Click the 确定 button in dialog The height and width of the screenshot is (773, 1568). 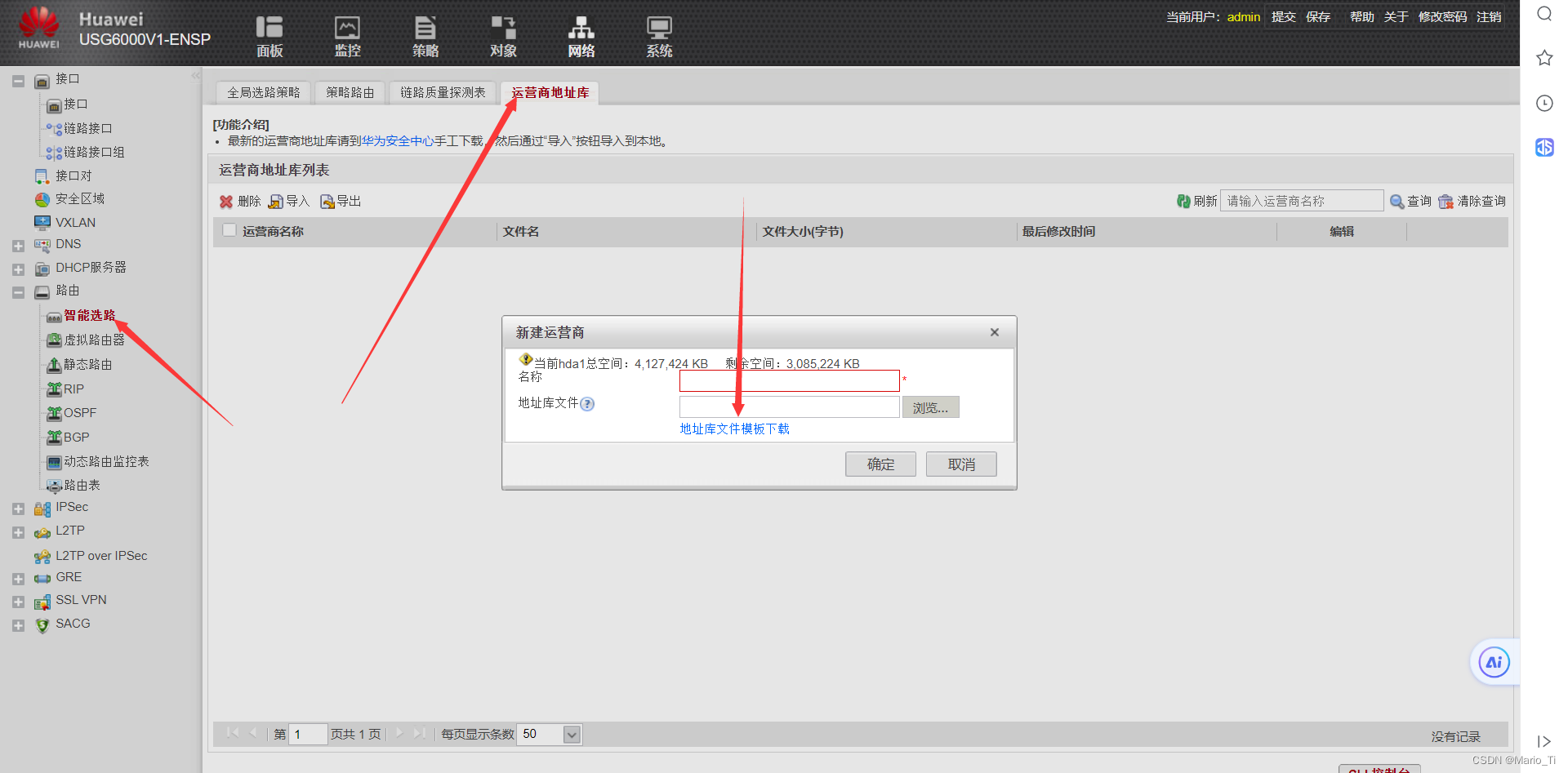pos(880,464)
